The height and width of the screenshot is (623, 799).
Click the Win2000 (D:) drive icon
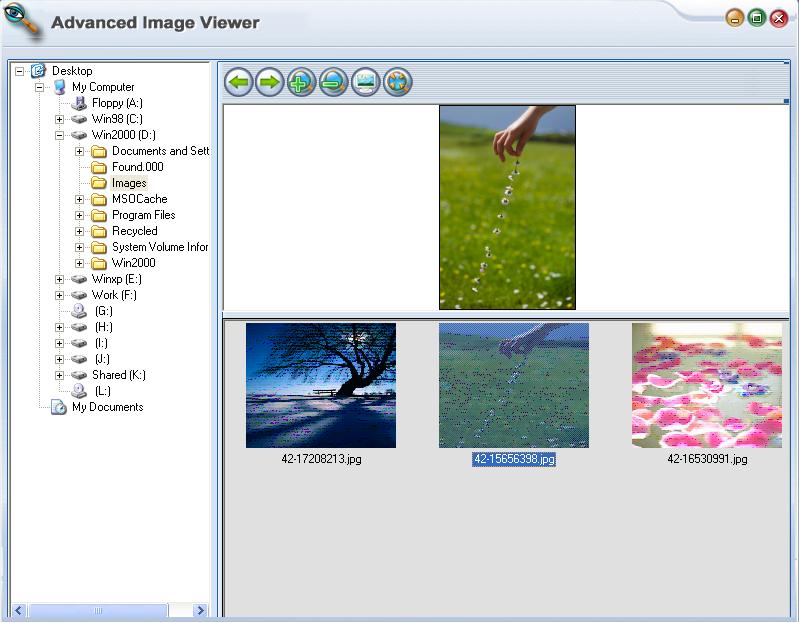79,135
